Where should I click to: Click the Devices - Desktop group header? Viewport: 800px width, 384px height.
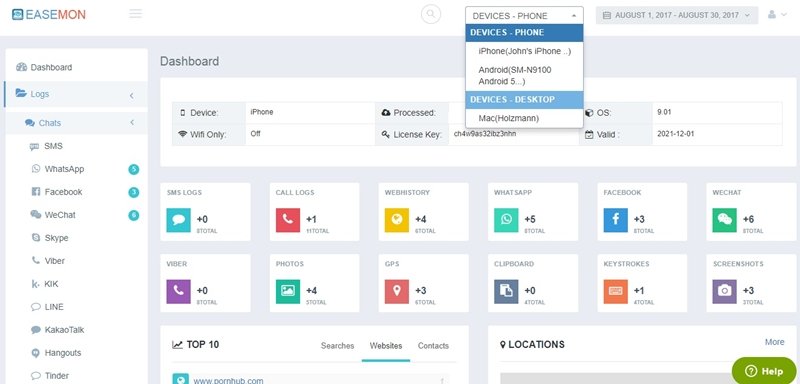[x=524, y=99]
